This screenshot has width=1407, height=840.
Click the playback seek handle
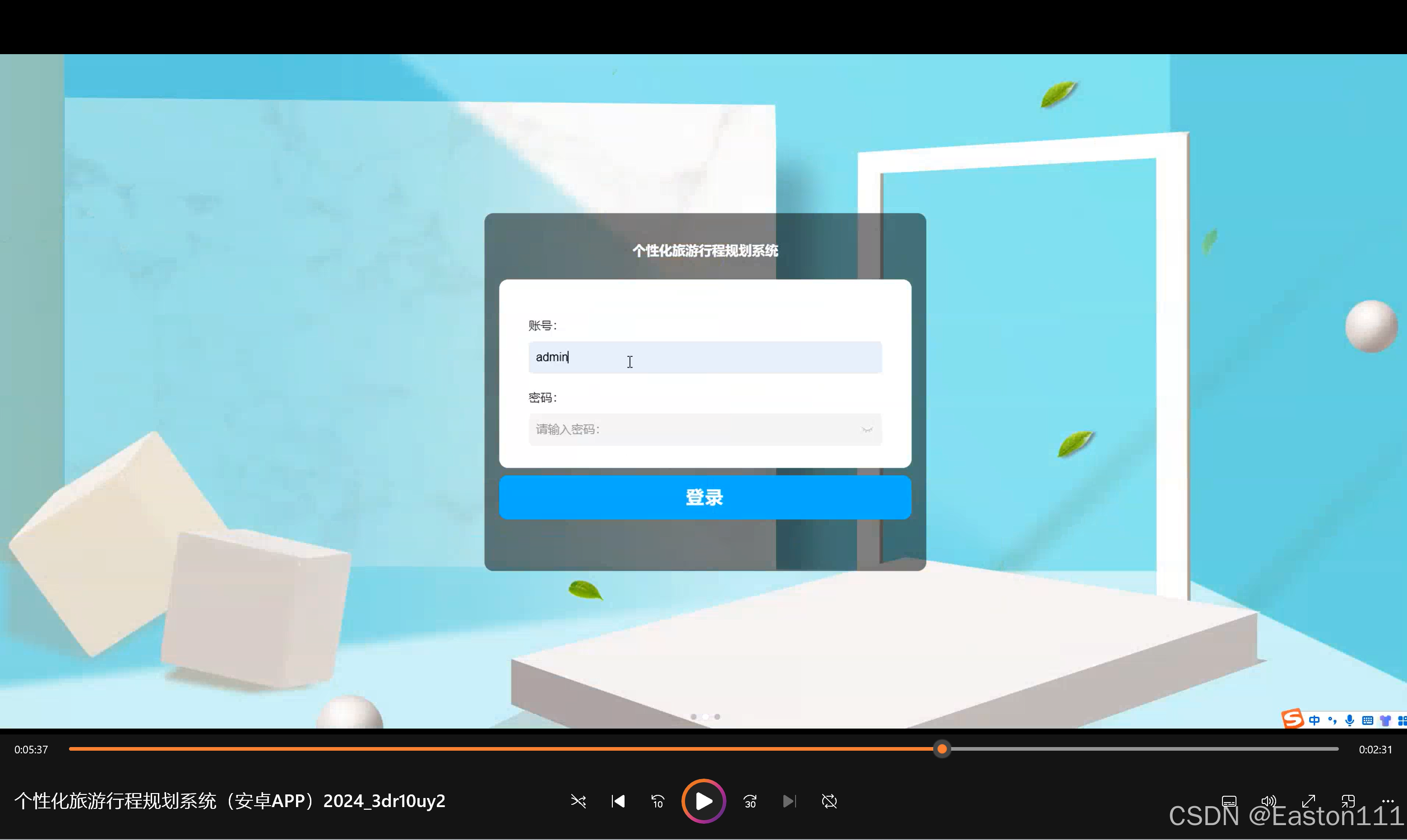[x=942, y=749]
